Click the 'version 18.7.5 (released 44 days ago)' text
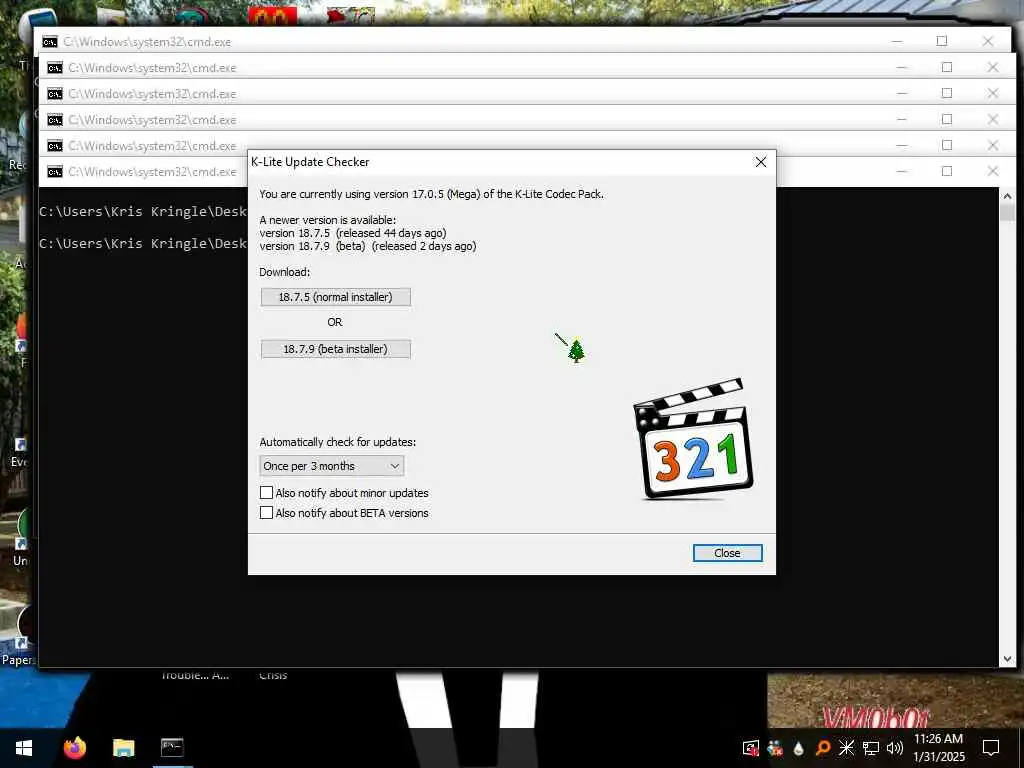 pyautogui.click(x=353, y=233)
